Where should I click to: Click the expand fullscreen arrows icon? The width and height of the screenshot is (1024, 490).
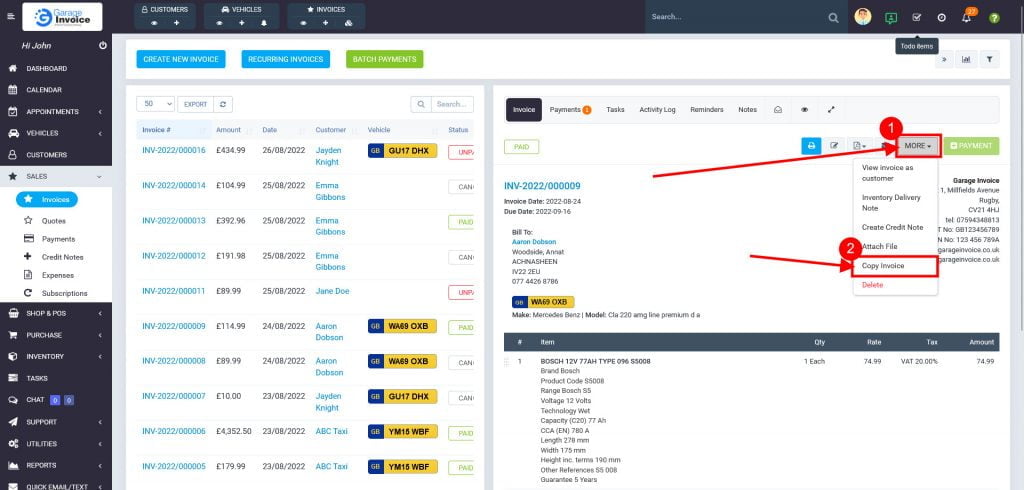tap(831, 110)
